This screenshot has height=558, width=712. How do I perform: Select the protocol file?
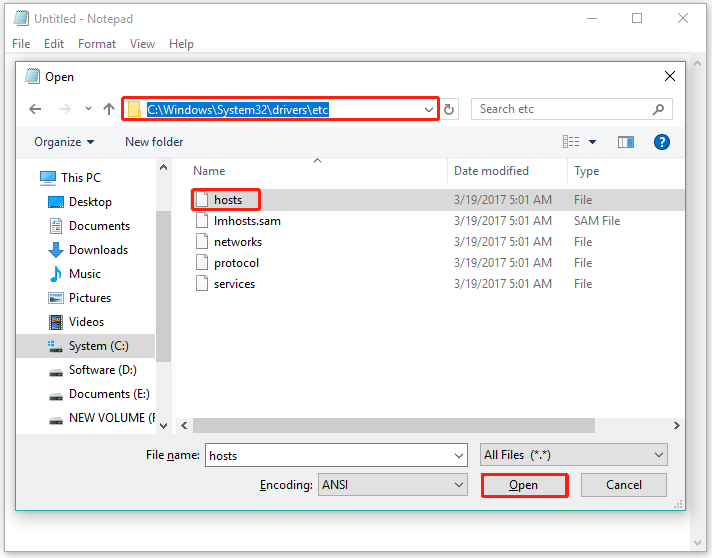coord(236,263)
